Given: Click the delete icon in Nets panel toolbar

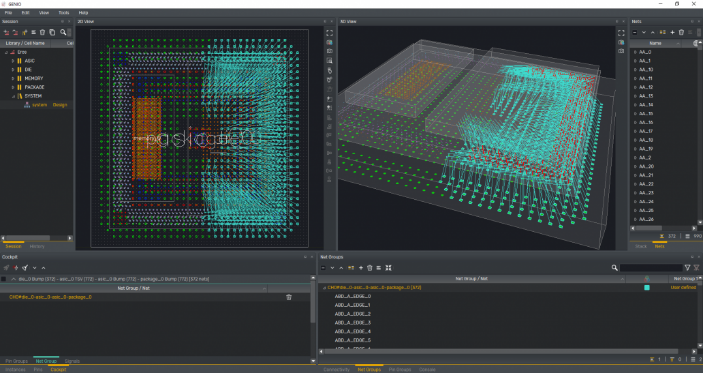Looking at the screenshot, I should tap(681, 32).
